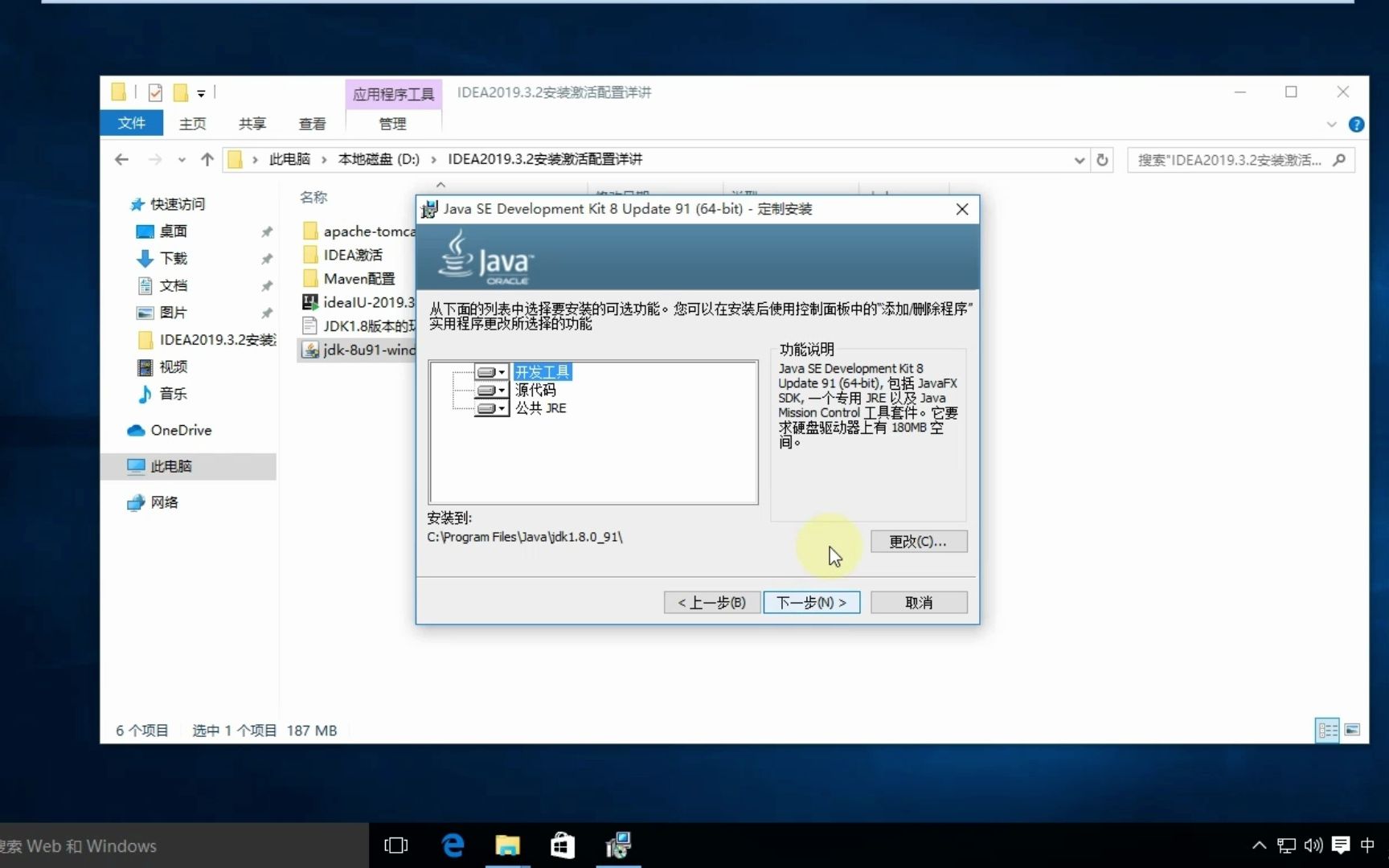Viewport: 1389px width, 868px height.
Task: Select the 源代码 tree entry
Action: [535, 391]
